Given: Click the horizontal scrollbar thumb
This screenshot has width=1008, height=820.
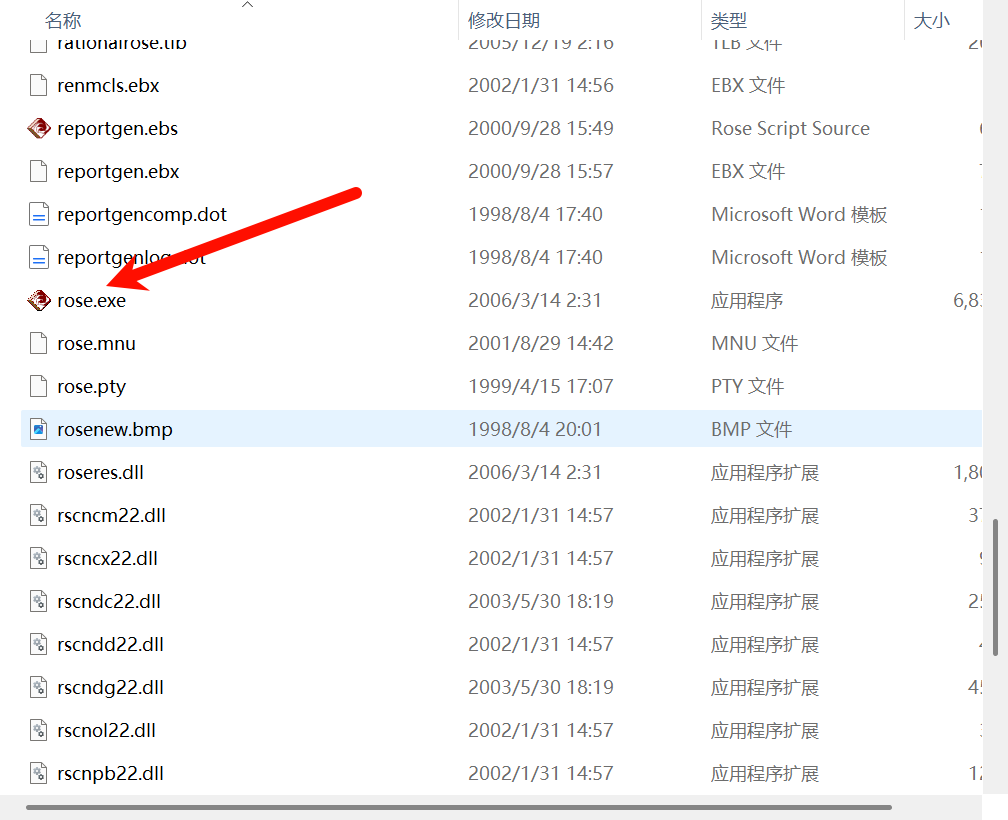Looking at the screenshot, I should pyautogui.click(x=458, y=807).
